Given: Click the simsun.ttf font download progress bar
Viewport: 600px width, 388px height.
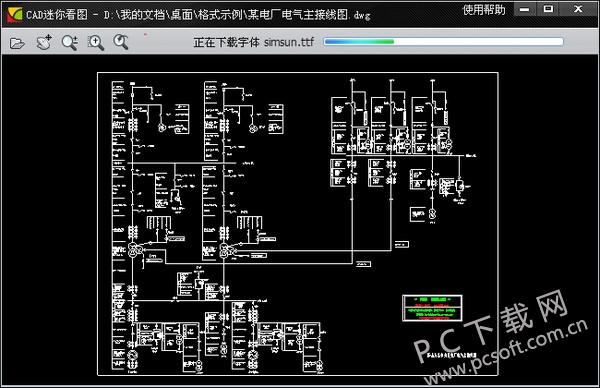Looking at the screenshot, I should click(x=443, y=42).
